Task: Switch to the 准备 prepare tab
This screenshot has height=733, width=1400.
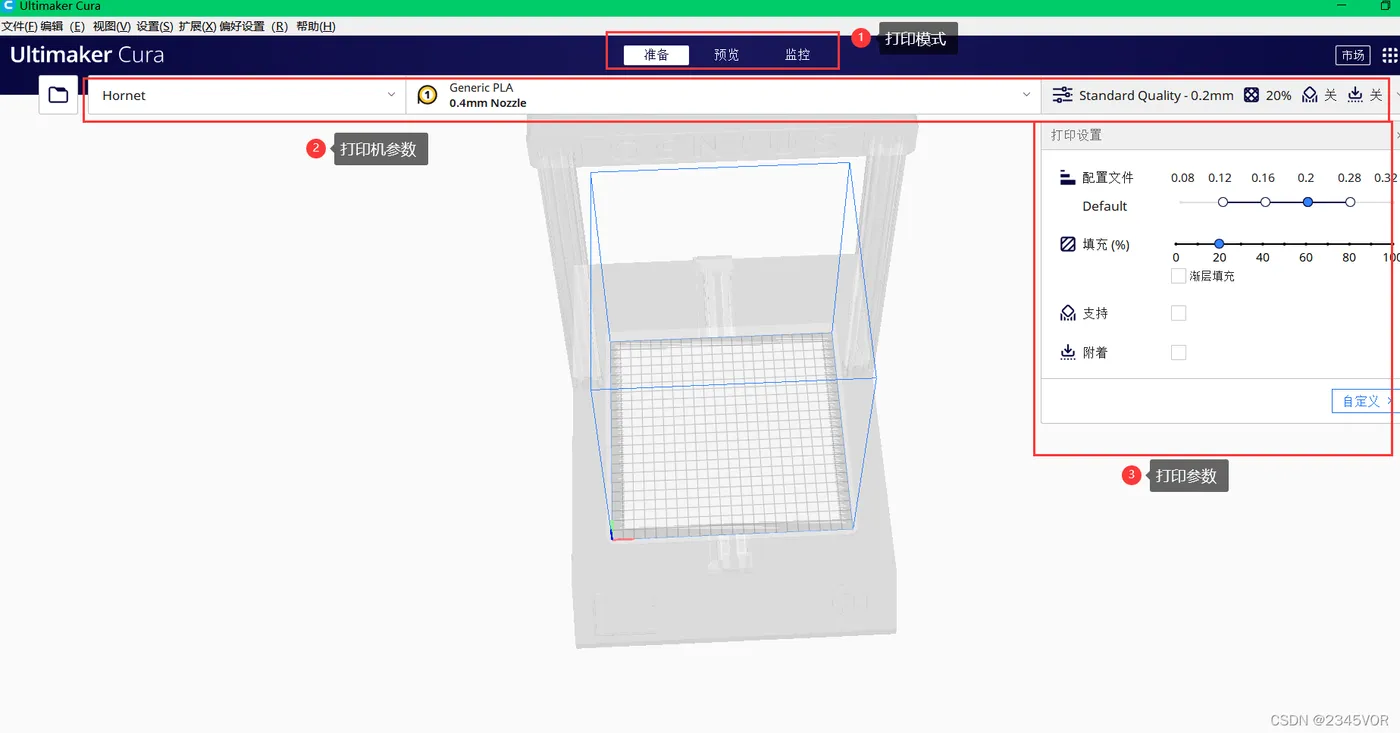Action: pos(656,55)
